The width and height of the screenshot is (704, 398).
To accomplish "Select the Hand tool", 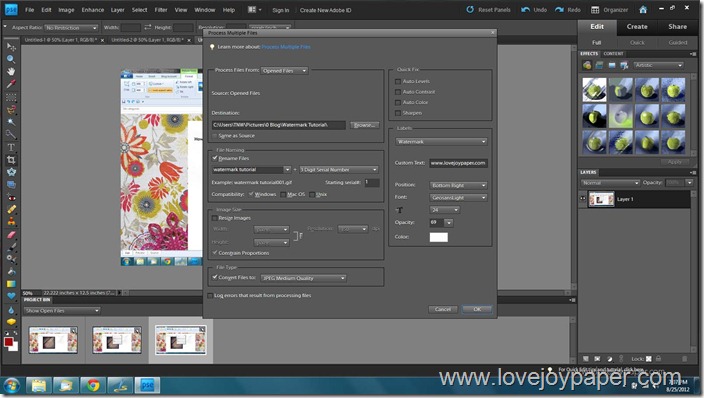I will pos(11,71).
